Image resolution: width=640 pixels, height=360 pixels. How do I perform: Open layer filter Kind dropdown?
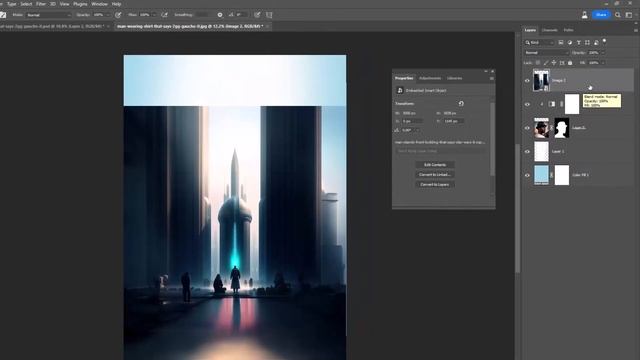click(540, 42)
